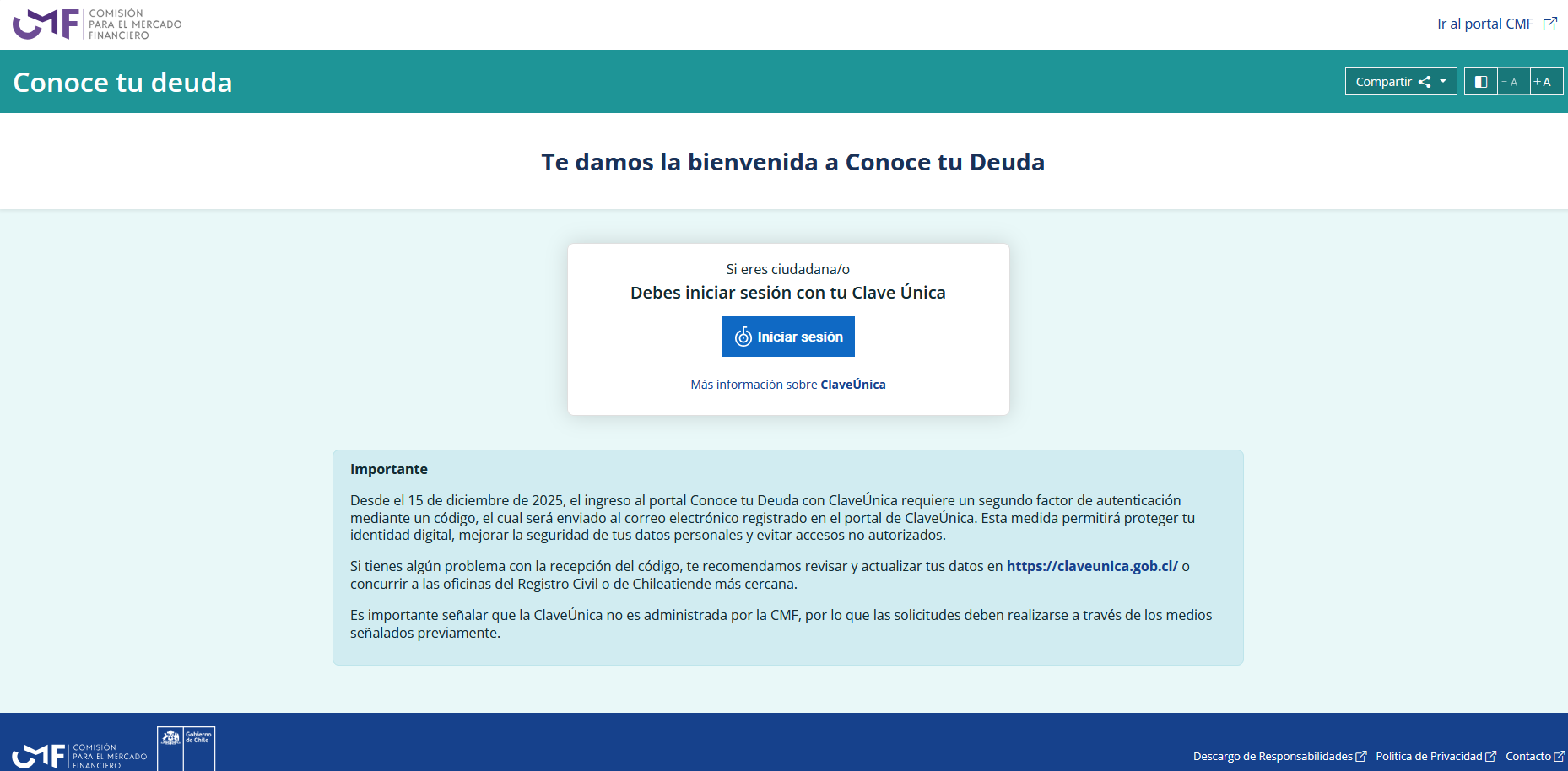Open the 'Ir al portal CMF' link
Screen dimensions: 1568x771
pos(1496,24)
